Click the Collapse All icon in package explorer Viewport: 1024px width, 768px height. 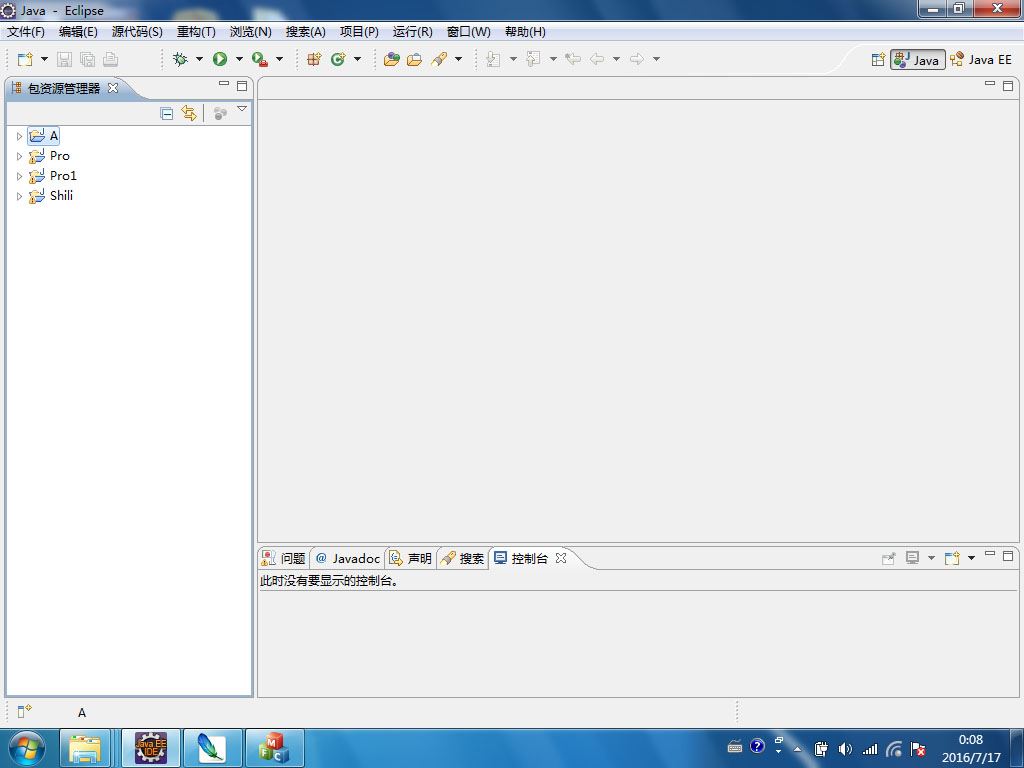click(167, 114)
